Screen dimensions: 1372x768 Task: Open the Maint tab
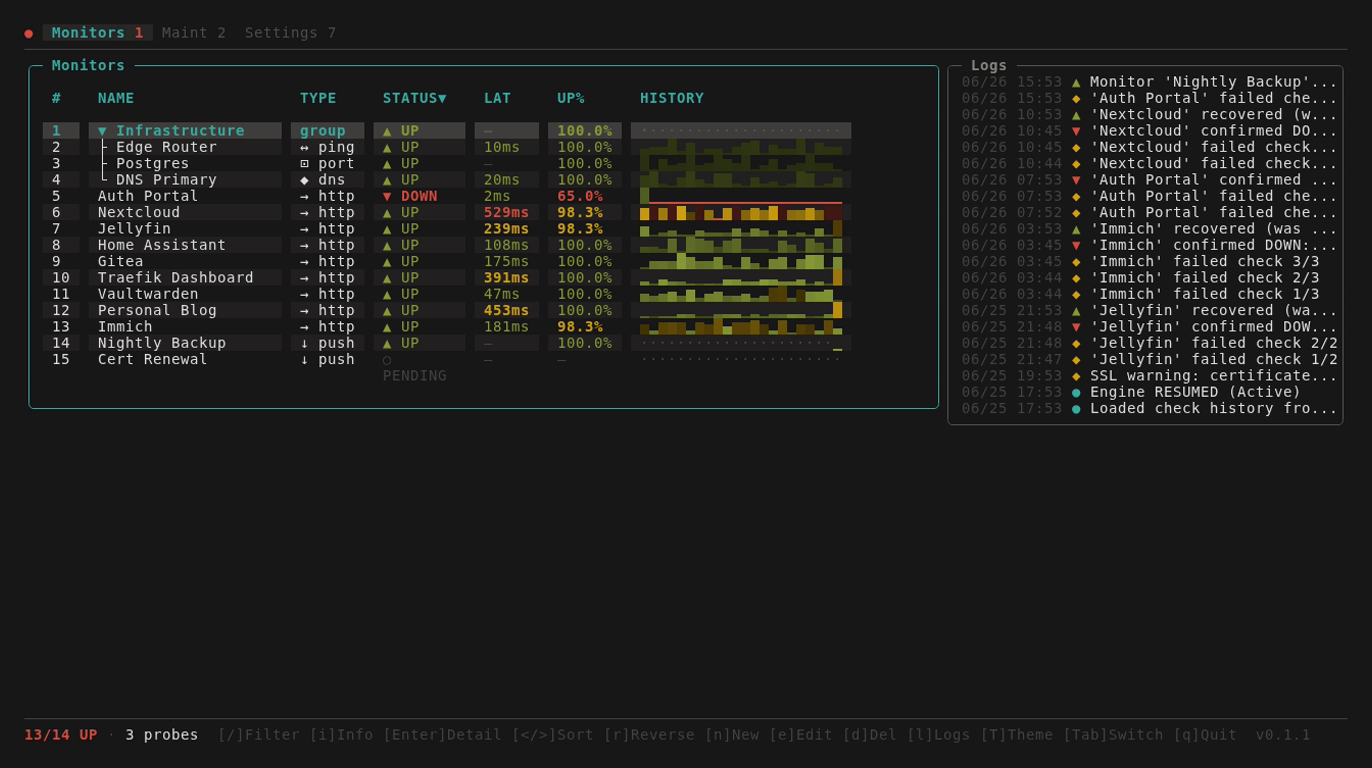point(194,33)
